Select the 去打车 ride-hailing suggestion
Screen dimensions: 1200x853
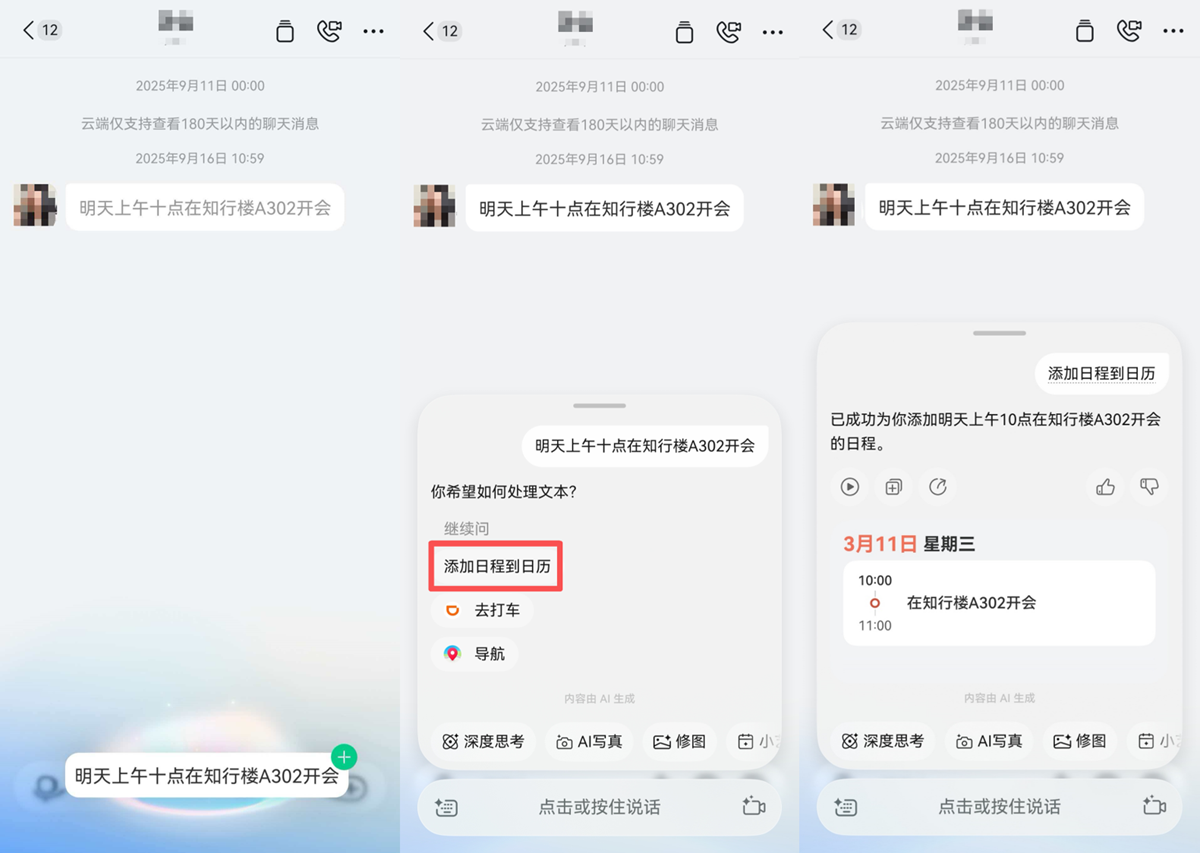coord(483,610)
